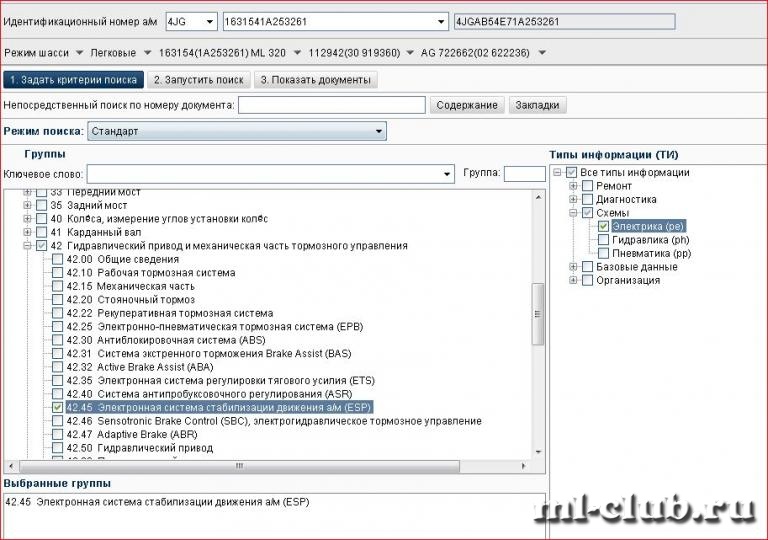Click the Содержание button
The width and height of the screenshot is (768, 540).
(466, 105)
